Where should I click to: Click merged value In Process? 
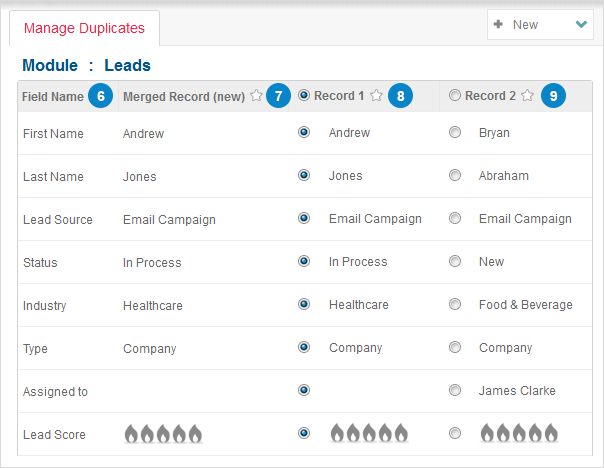pos(152,263)
